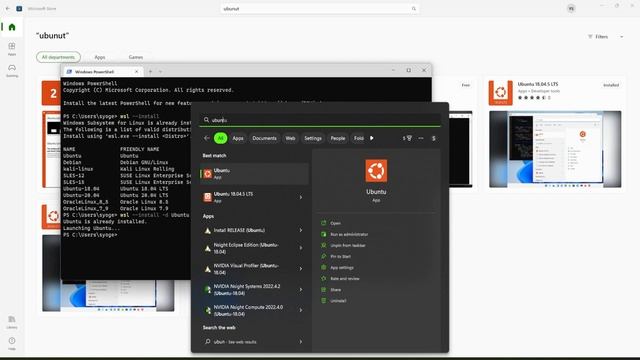This screenshot has width=640, height=360.
Task: Click PowerShell prompt line 'PS C:\Users\syoge>'
Action: tap(90, 235)
